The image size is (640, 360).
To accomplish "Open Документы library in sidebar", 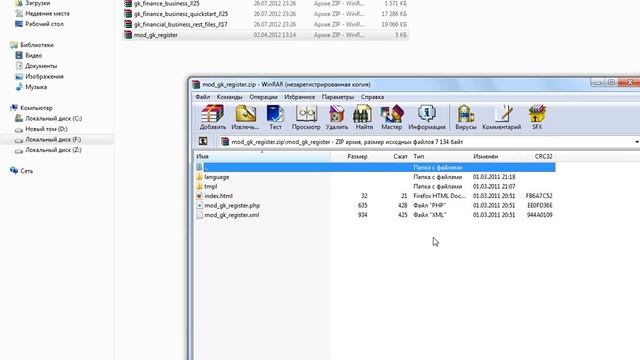I will (x=41, y=66).
